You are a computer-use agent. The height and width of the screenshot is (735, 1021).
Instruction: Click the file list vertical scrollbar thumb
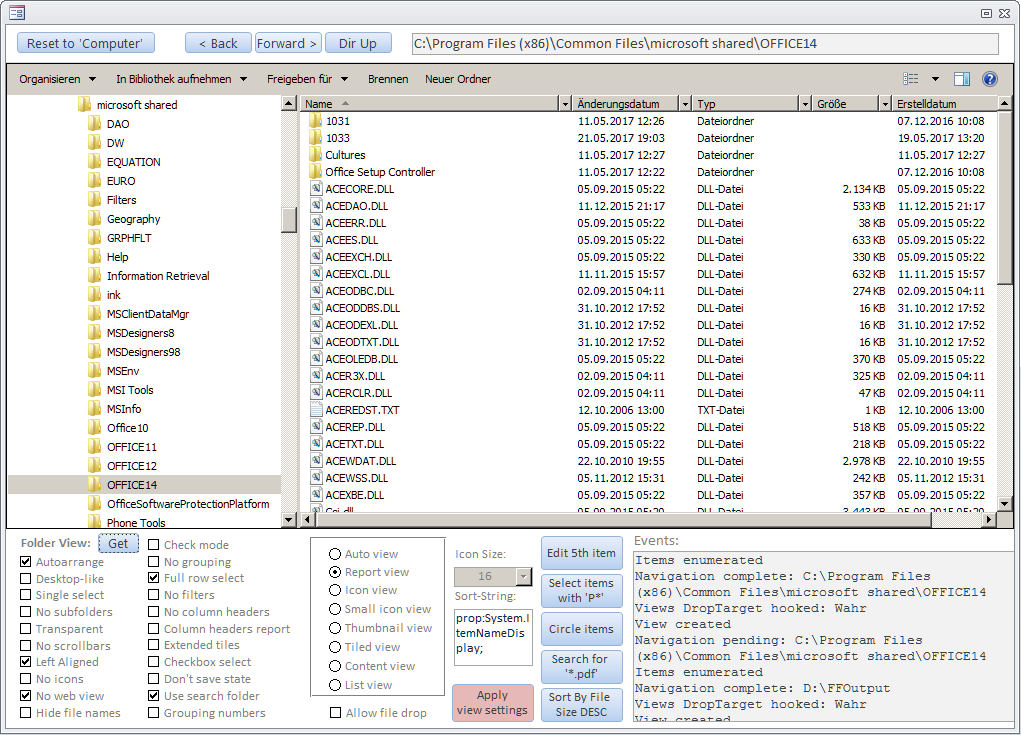1004,197
